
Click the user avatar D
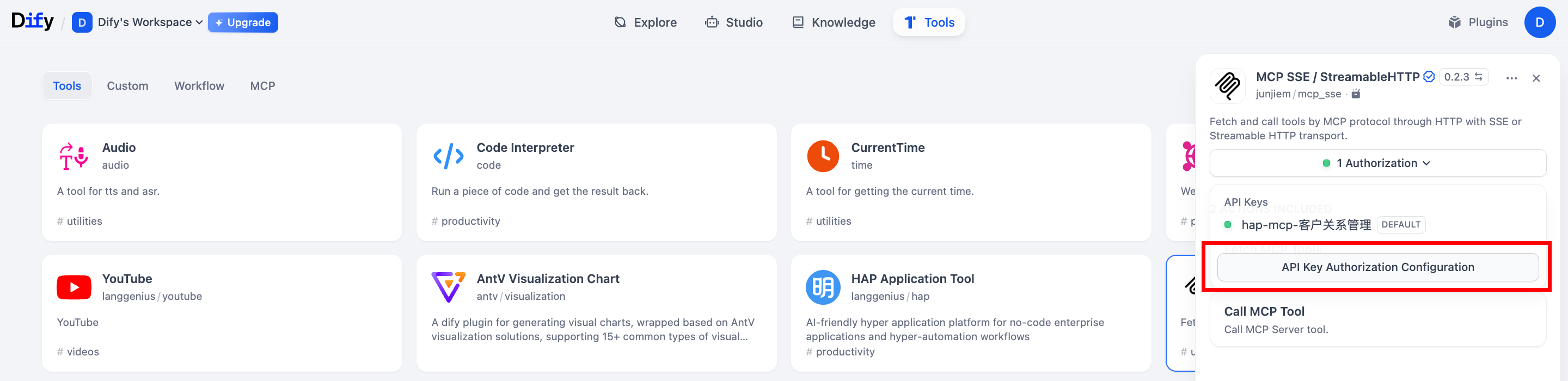point(1539,22)
